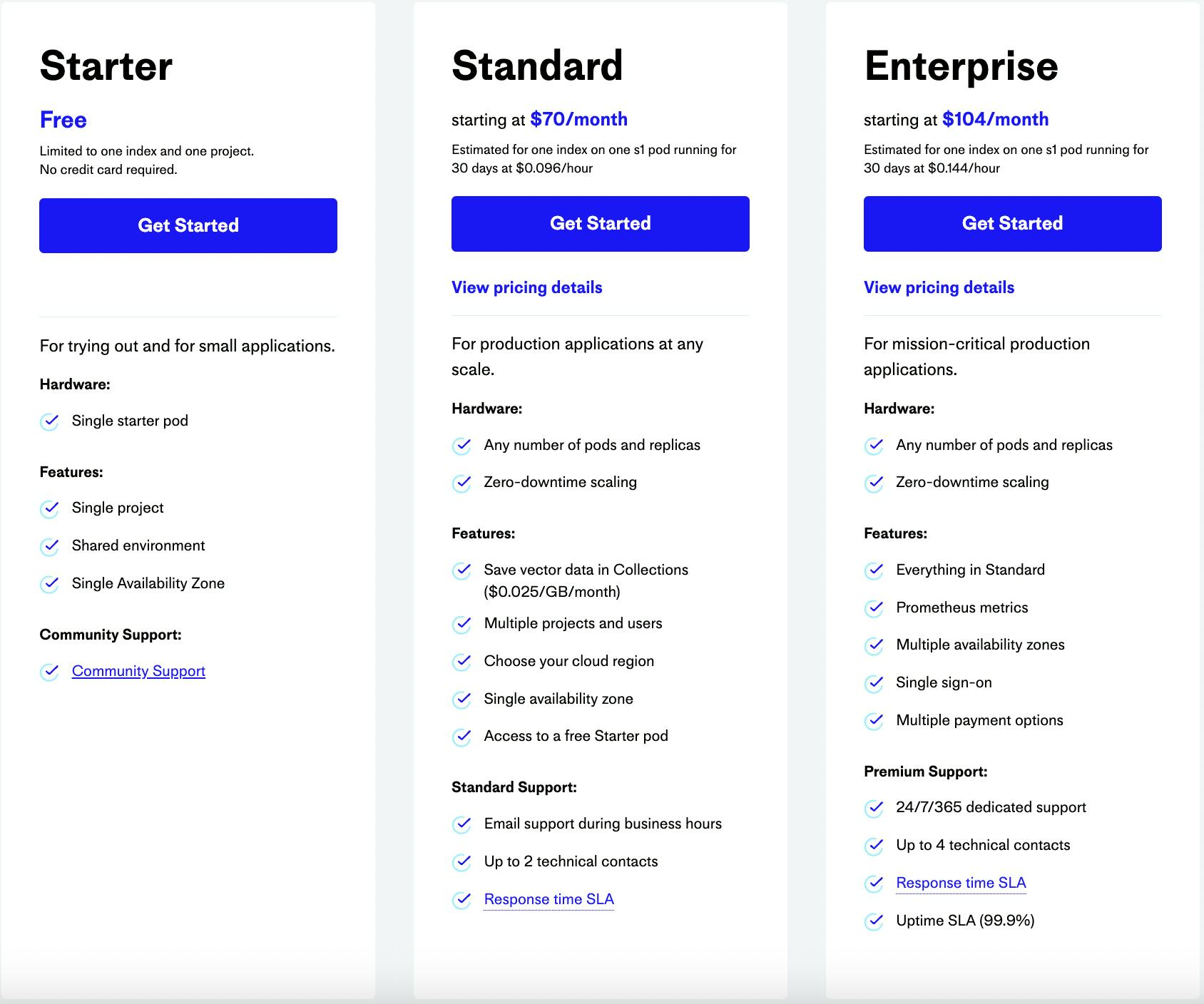
Task: Click the $104/month price text
Action: [x=995, y=119]
